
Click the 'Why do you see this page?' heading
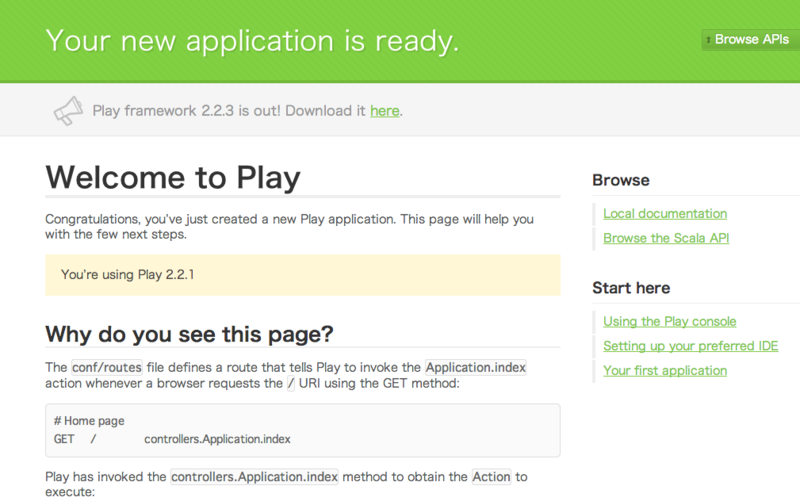tap(189, 335)
